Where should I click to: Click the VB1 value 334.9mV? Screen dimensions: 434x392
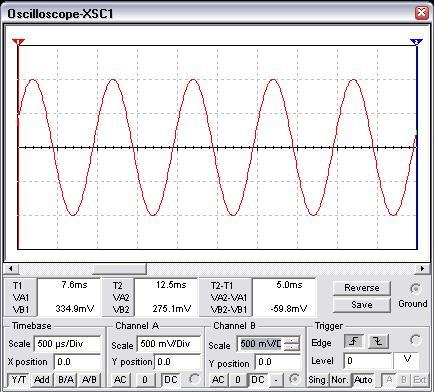click(74, 309)
